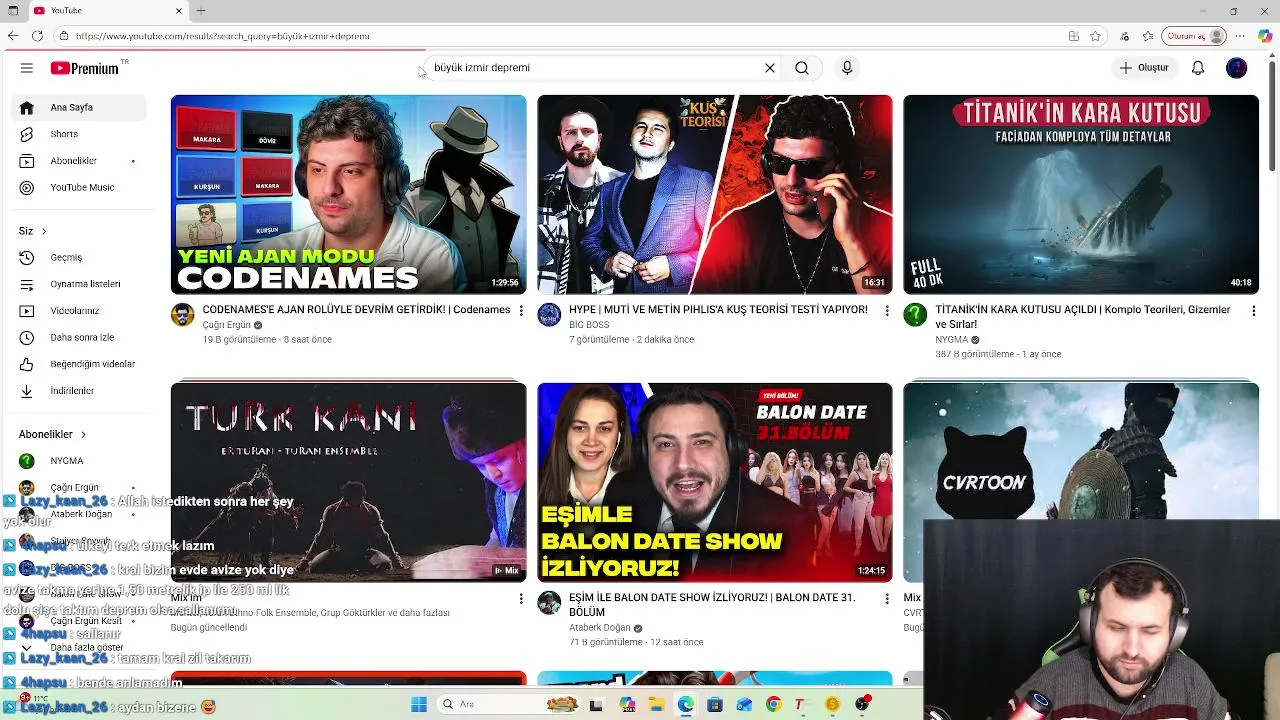Reload the page with the refresh icon
Image resolution: width=1280 pixels, height=720 pixels.
coord(37,36)
